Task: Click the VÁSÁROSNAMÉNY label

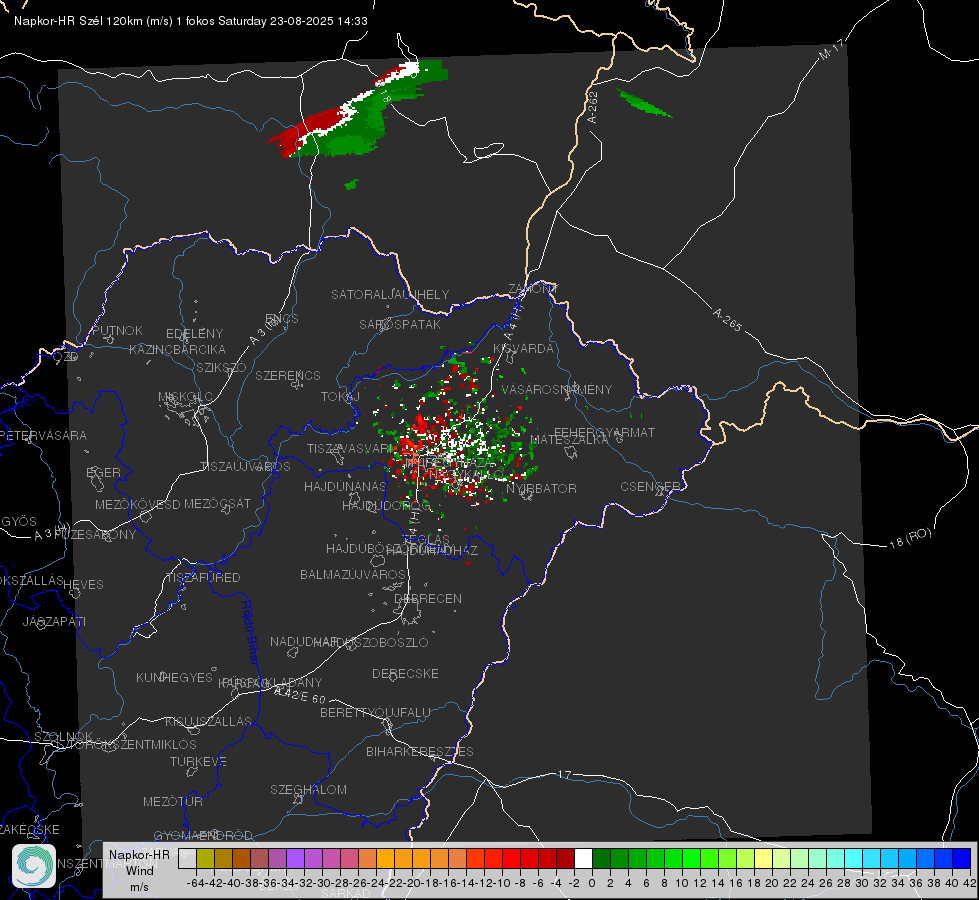Action: coord(557,389)
